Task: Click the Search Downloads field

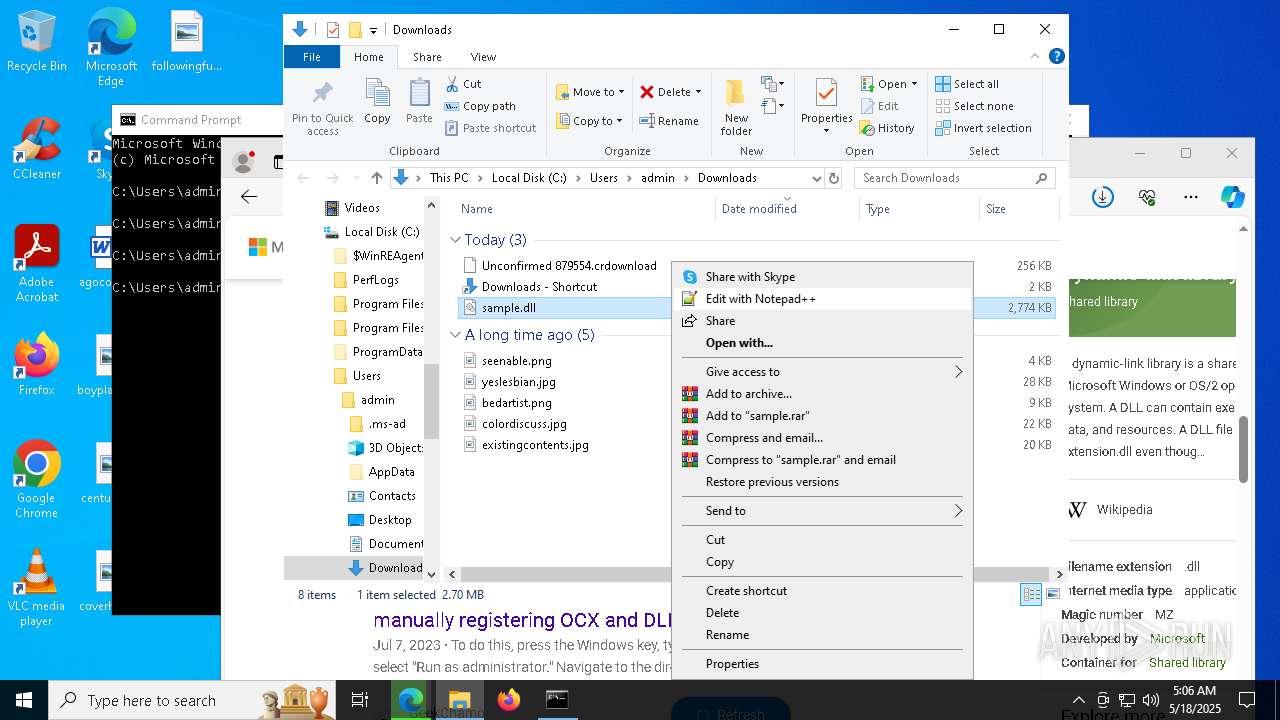Action: pos(955,178)
